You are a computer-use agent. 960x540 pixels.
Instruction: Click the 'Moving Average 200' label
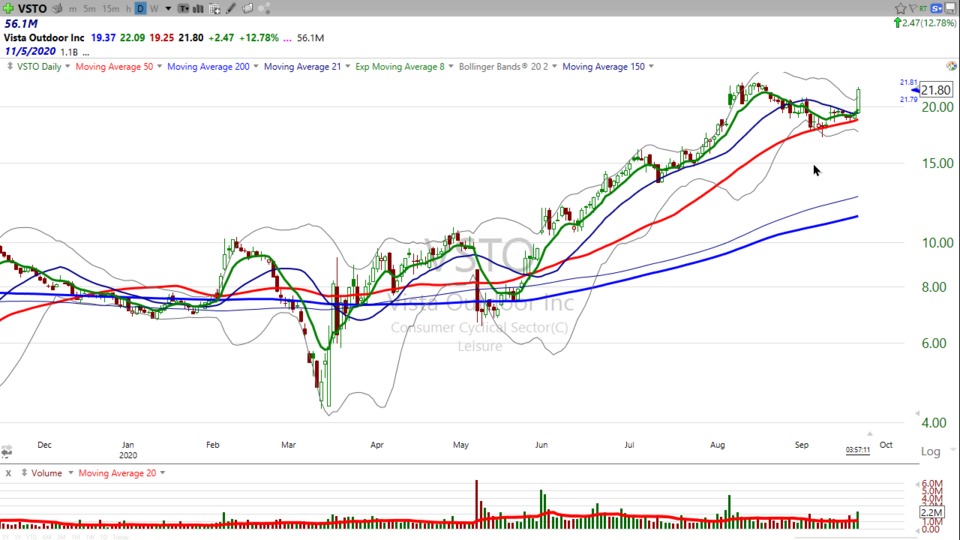tap(208, 67)
